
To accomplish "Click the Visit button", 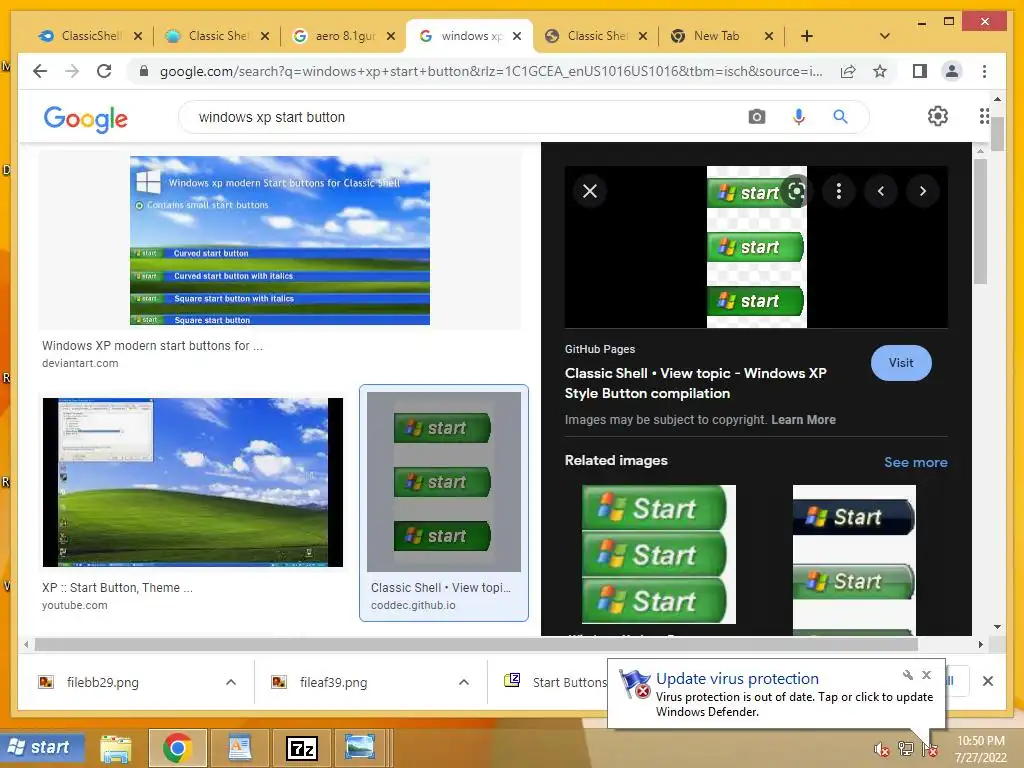I will (901, 362).
